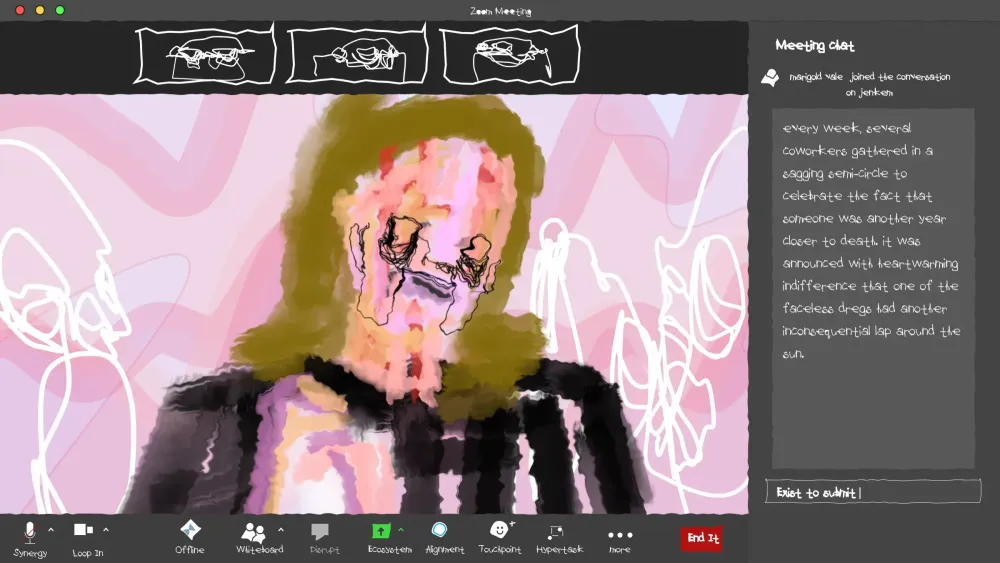1000x563 pixels.
Task: Close the window with red button
Action: point(20,10)
